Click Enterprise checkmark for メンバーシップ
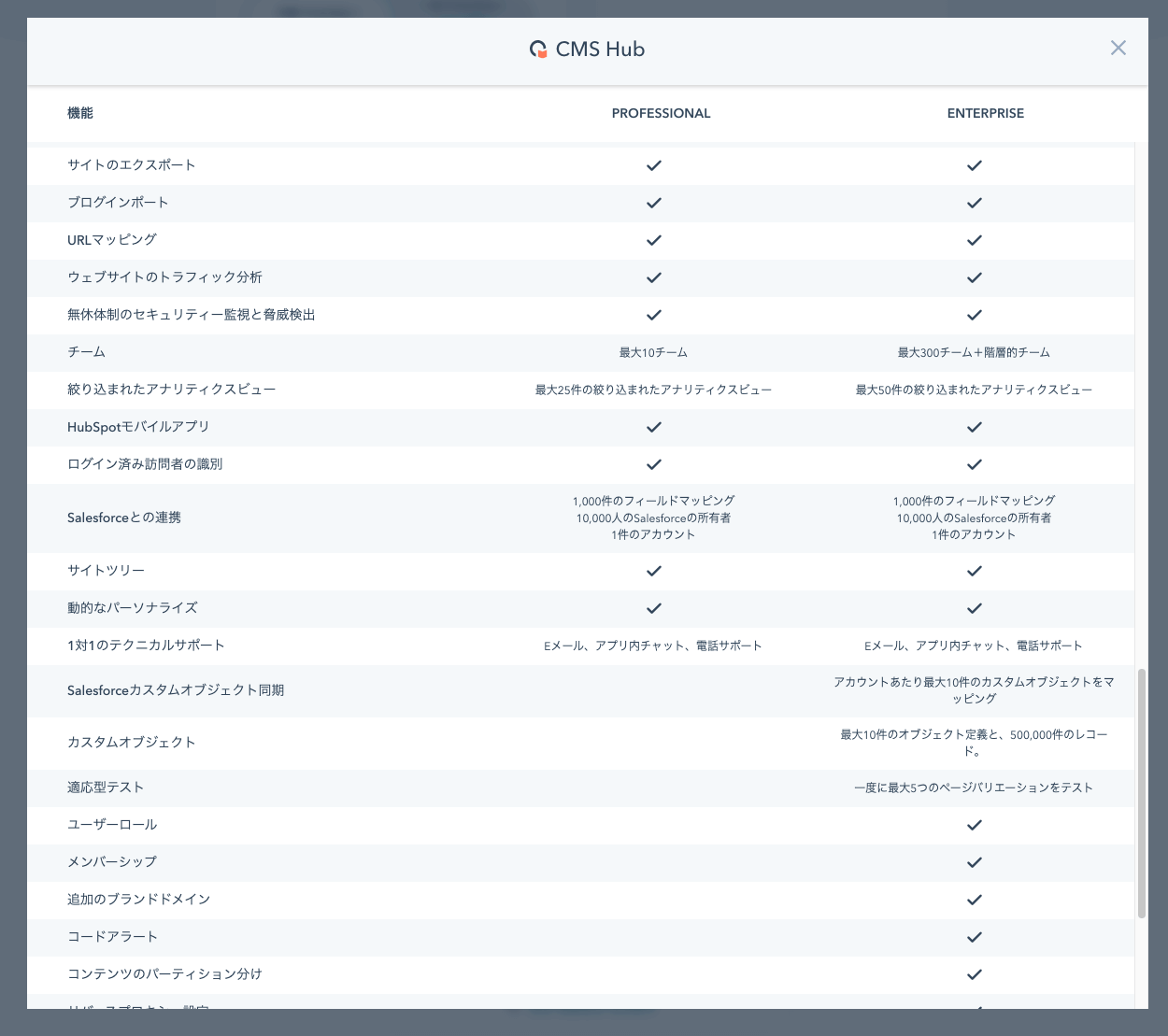 [974, 862]
